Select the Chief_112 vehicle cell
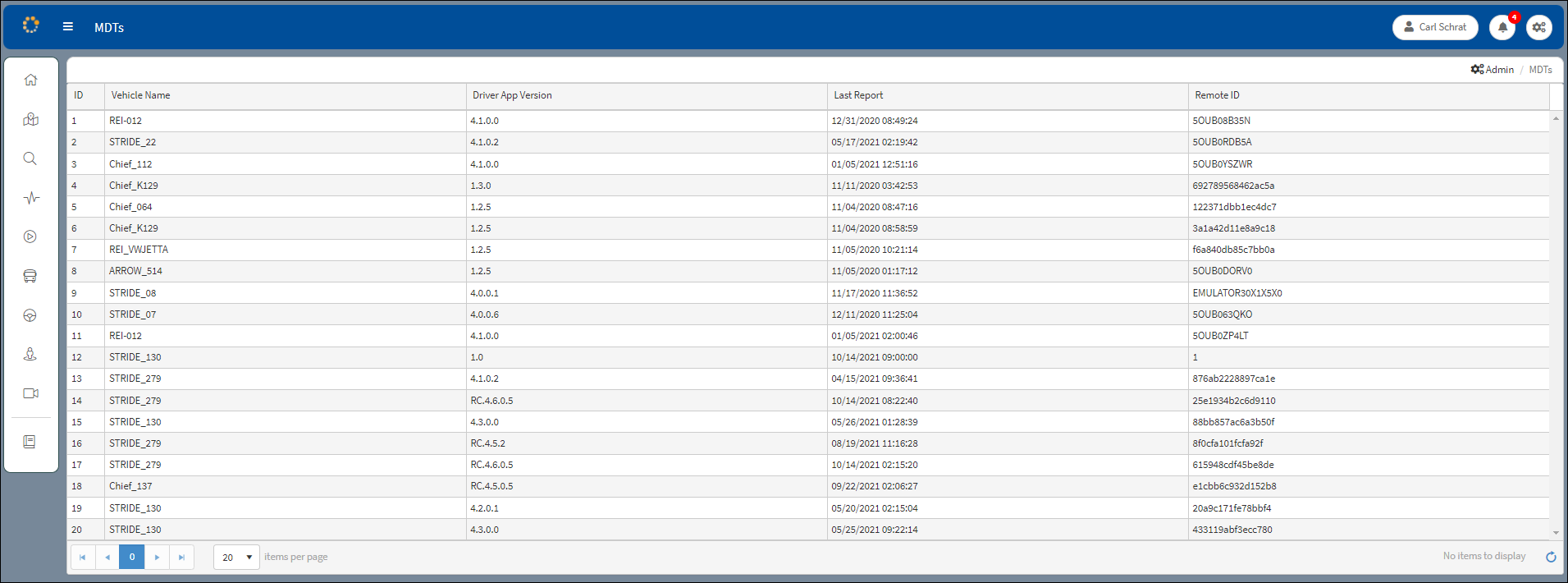Viewport: 1568px width, 583px height. [285, 164]
